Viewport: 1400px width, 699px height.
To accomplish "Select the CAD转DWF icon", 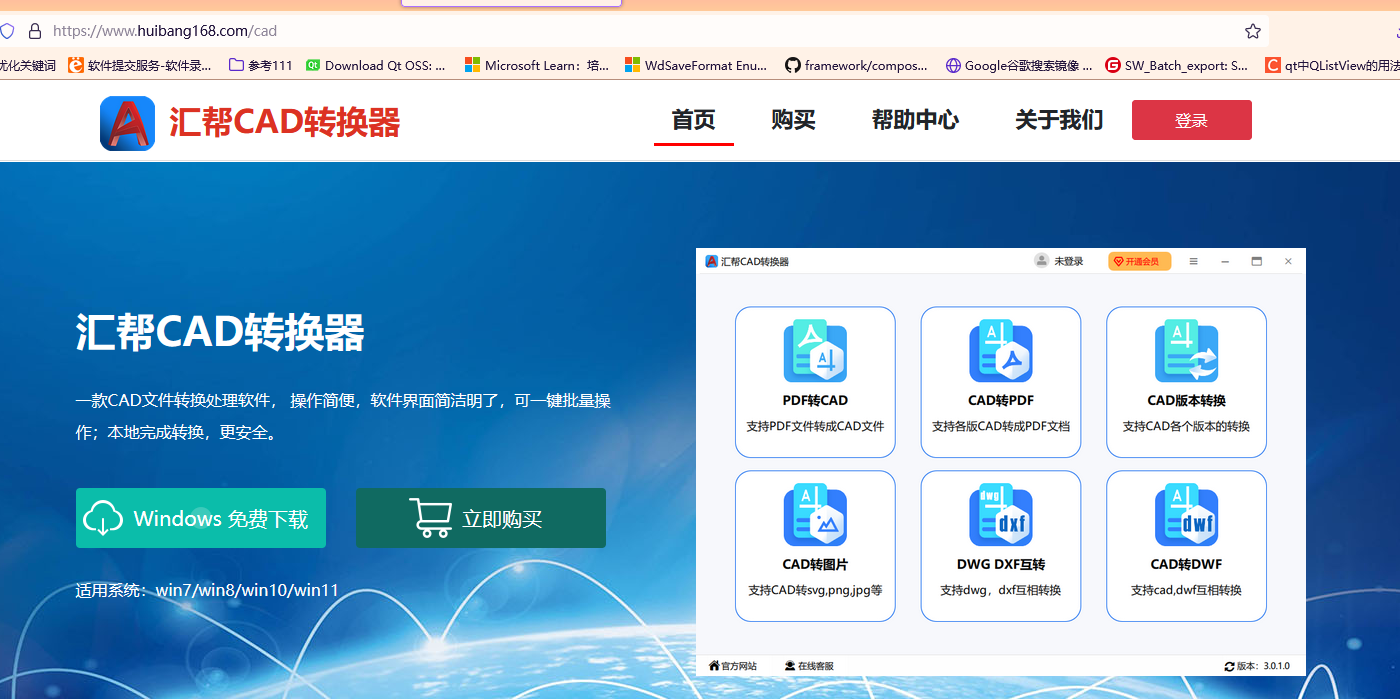I will pos(1186,515).
